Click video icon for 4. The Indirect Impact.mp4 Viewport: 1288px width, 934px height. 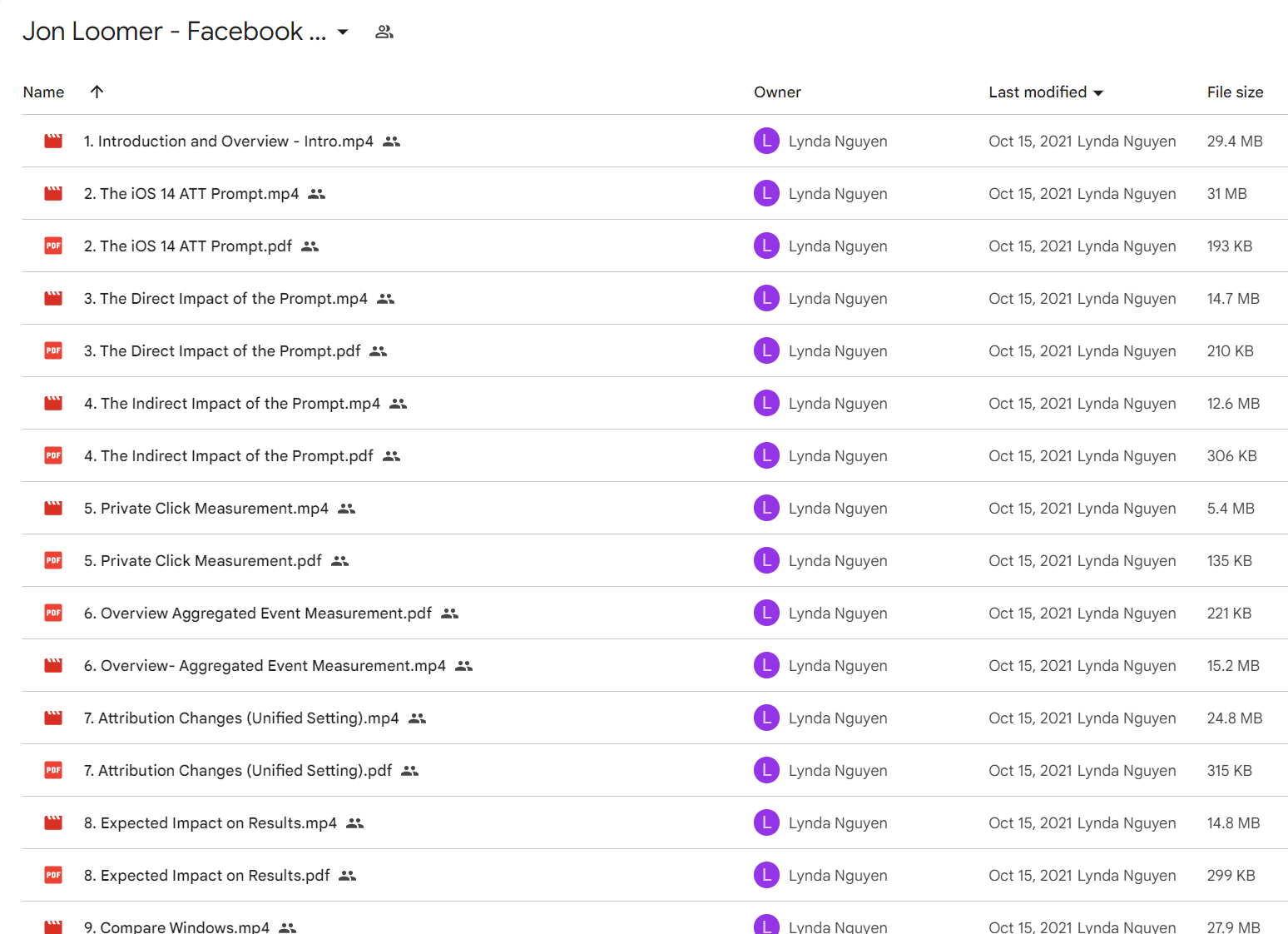53,404
